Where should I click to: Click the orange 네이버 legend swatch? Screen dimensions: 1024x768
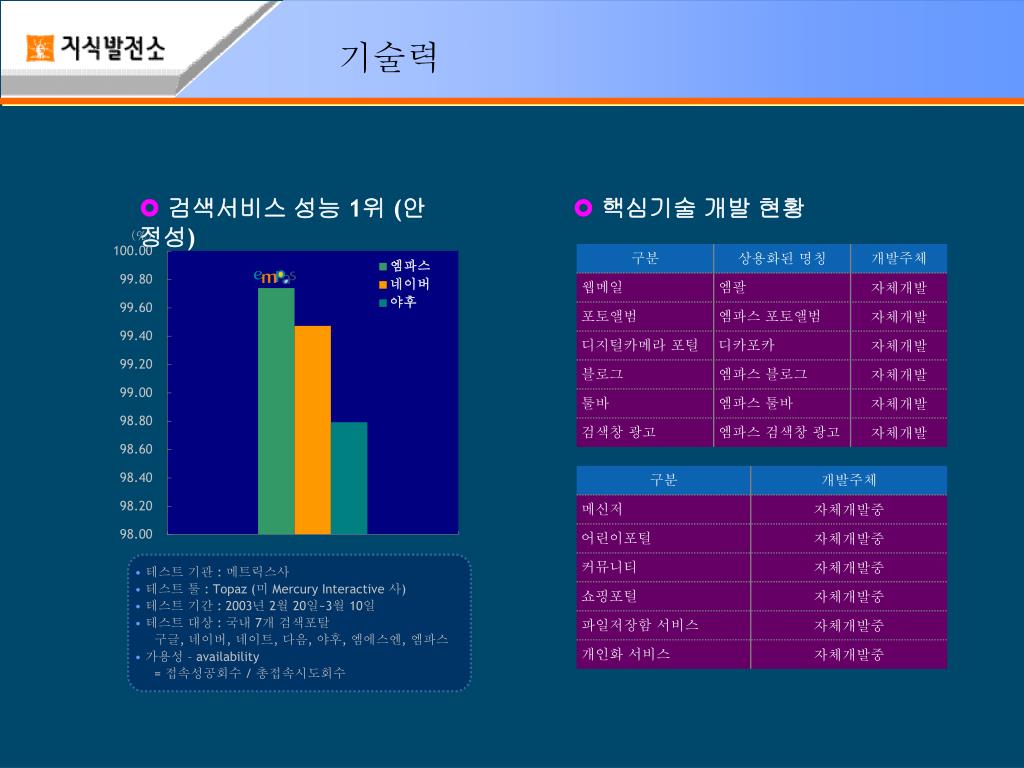coord(383,285)
